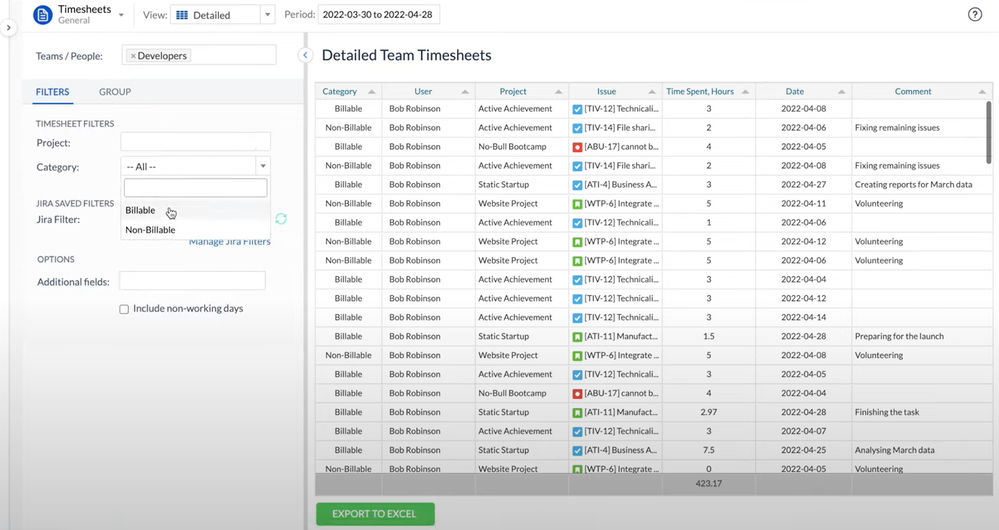Open the View Detailed dropdown arrow
This screenshot has height=530, width=999.
tap(268, 15)
